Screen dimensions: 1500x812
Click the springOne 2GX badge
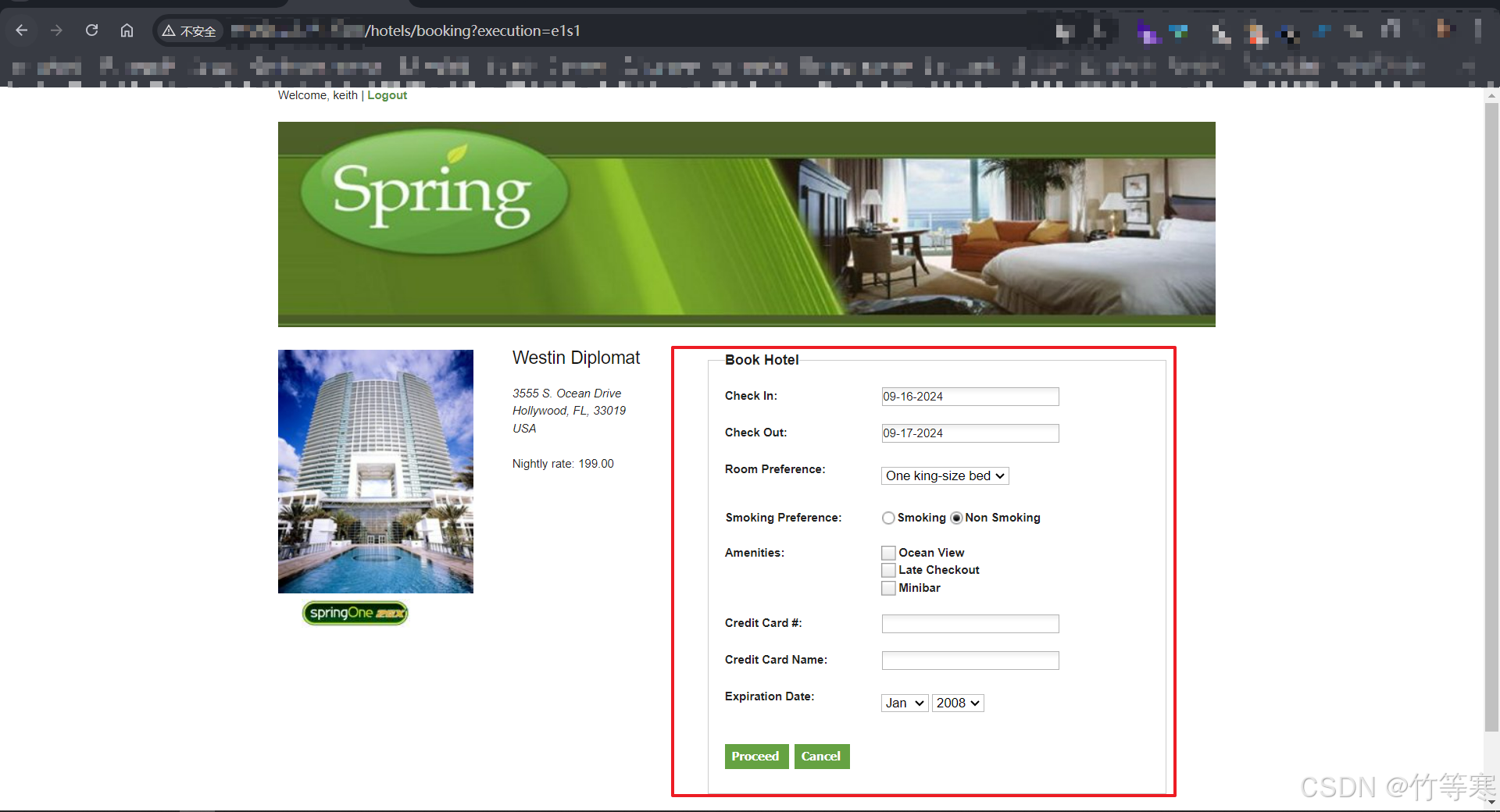355,613
